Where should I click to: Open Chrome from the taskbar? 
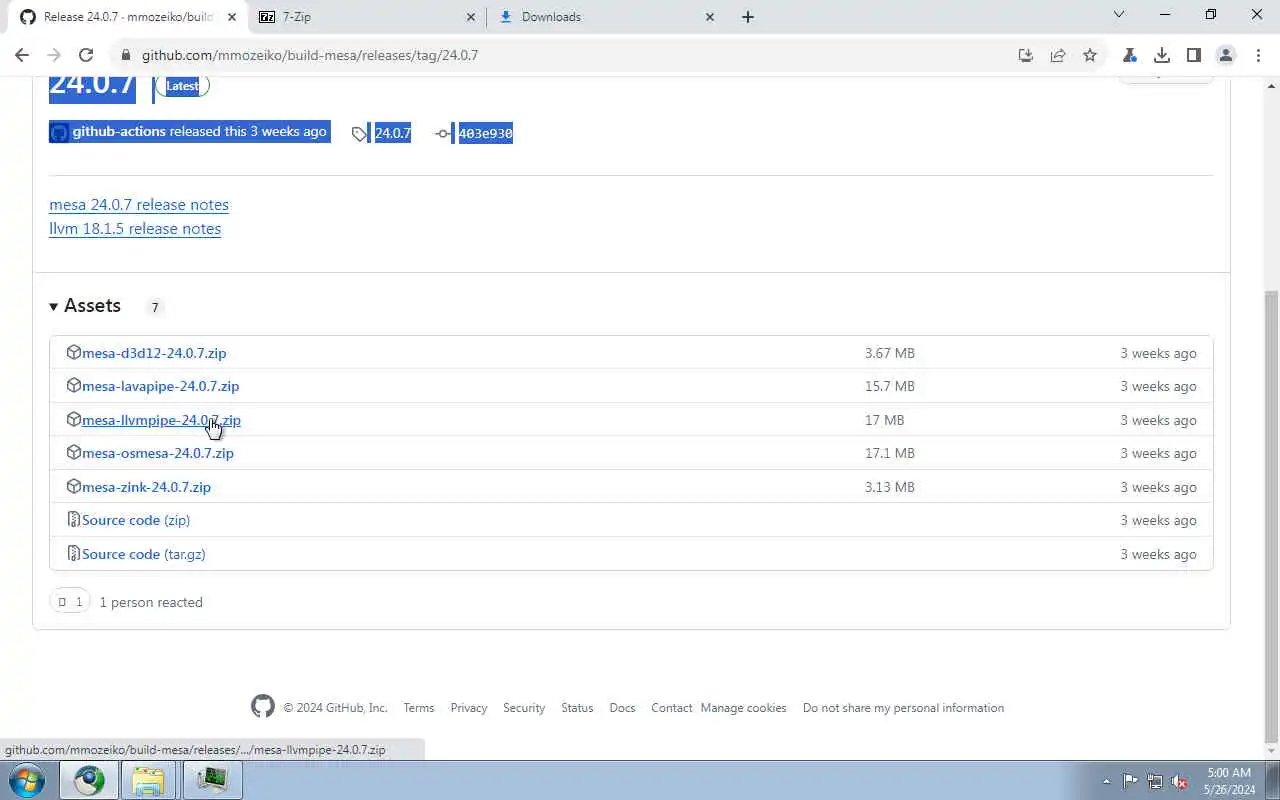pyautogui.click(x=88, y=780)
